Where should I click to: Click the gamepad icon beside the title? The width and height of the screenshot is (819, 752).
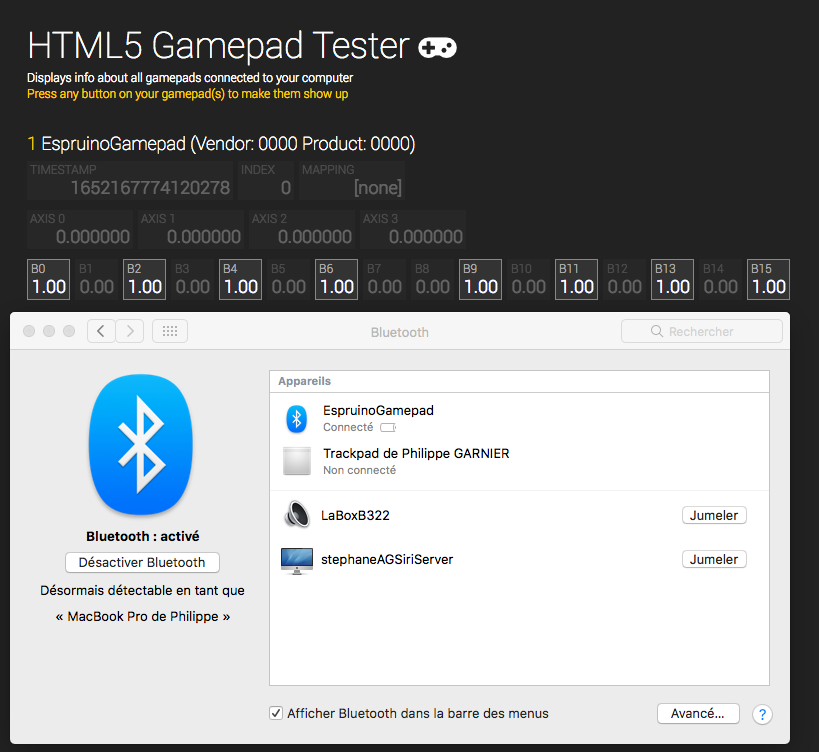click(x=437, y=48)
